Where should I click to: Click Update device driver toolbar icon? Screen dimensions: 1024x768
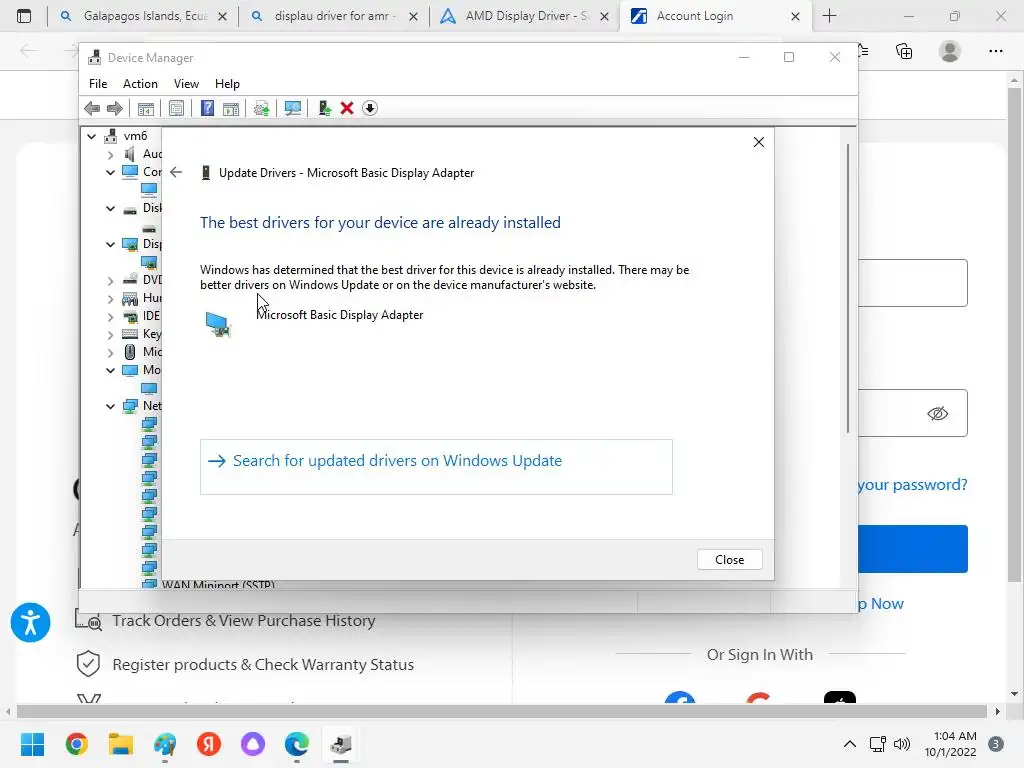point(261,108)
